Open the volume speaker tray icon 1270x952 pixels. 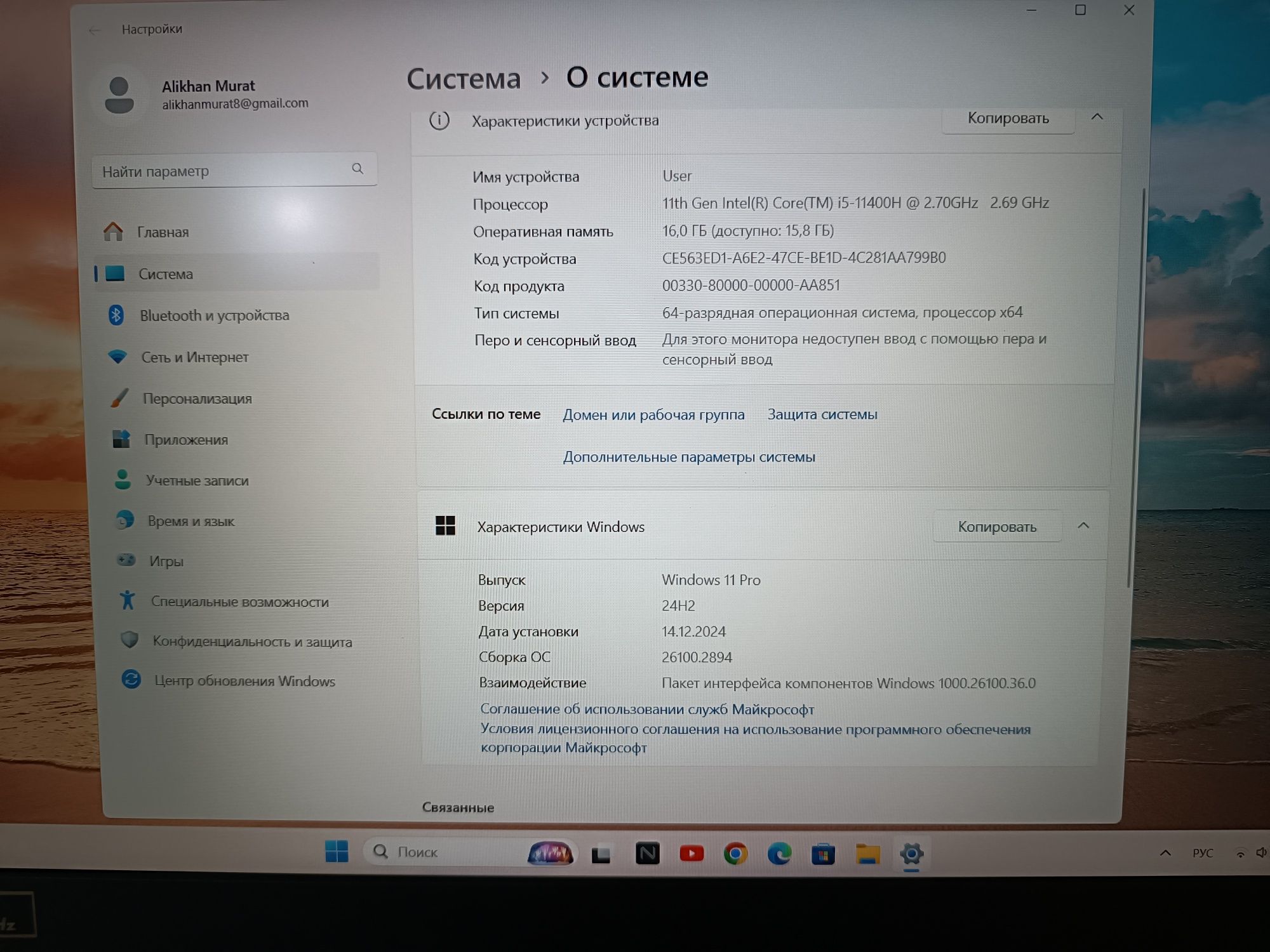pos(1261,853)
